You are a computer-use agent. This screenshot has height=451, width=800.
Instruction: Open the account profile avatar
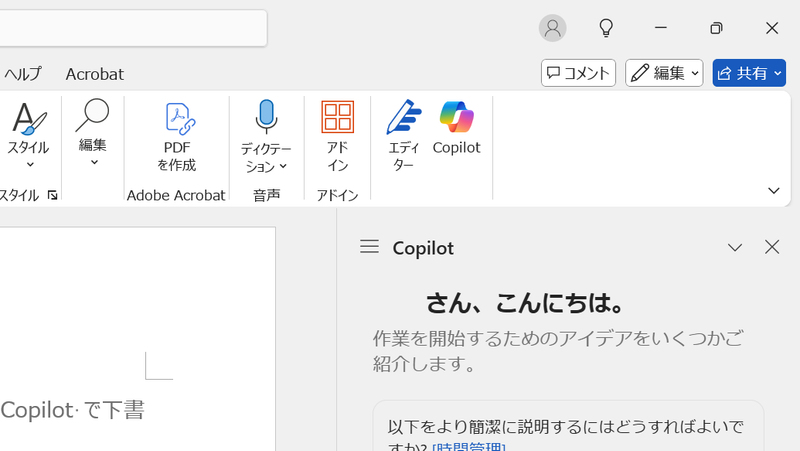point(553,28)
